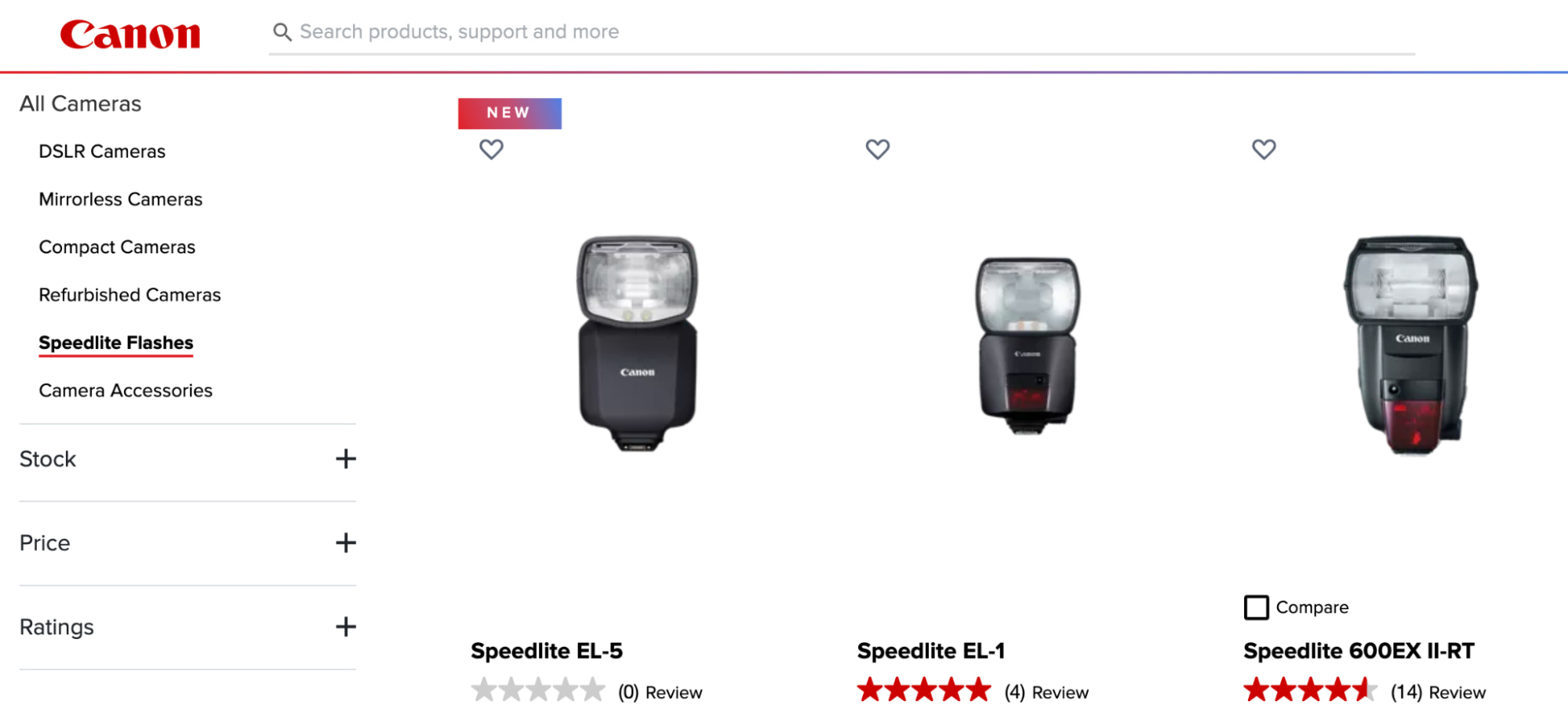This screenshot has height=712, width=1568.
Task: Click the empty star rating under Speedlite EL-5
Action: pos(538,691)
